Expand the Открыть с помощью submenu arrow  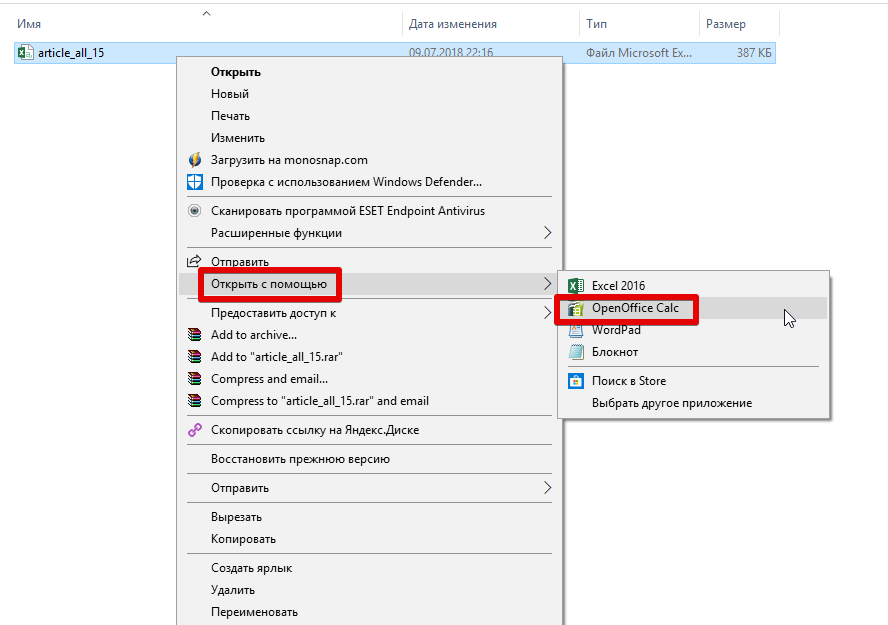pos(547,284)
